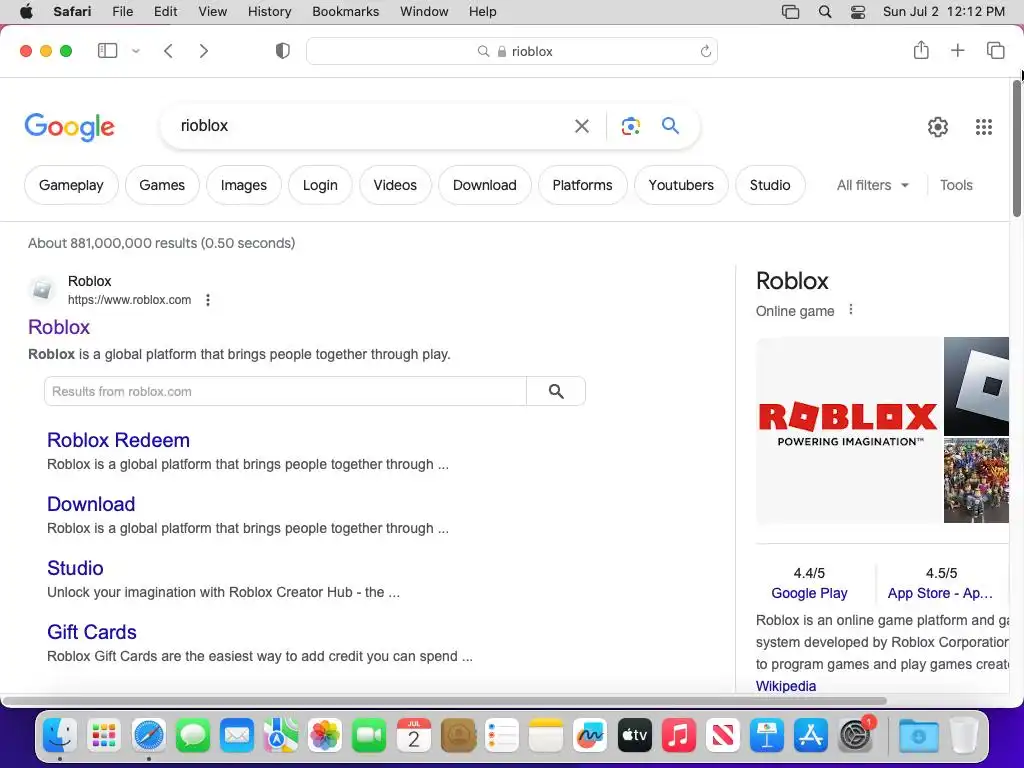Open App Store from the Dock
This screenshot has width=1024, height=768.
tap(810, 736)
